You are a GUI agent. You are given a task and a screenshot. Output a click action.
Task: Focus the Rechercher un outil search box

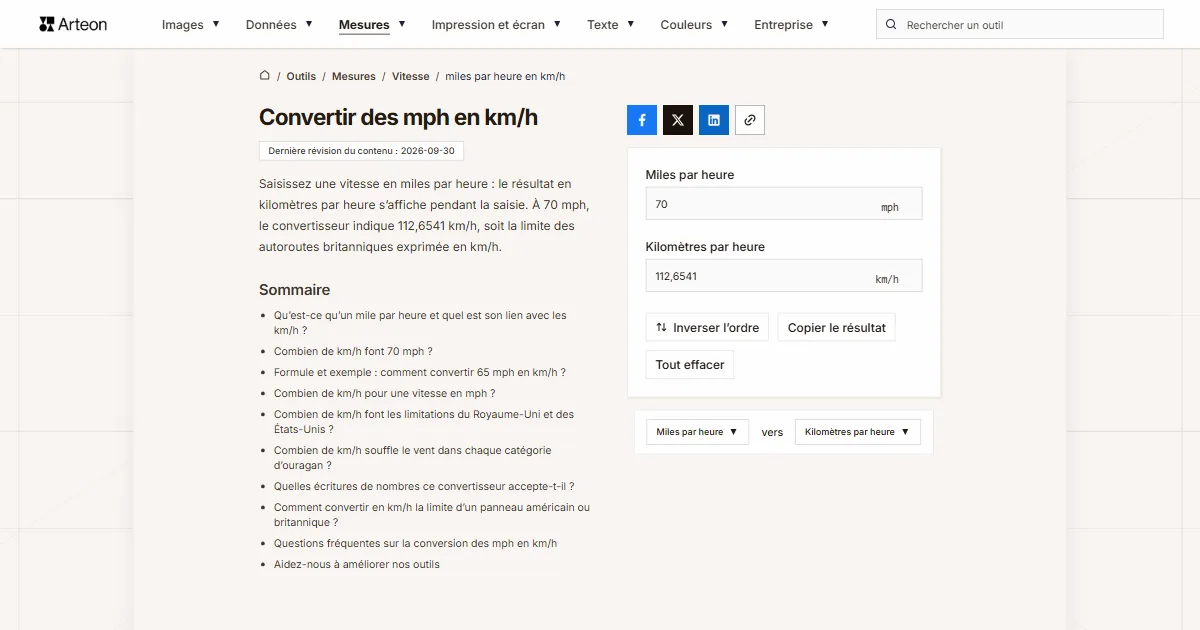pos(1020,25)
